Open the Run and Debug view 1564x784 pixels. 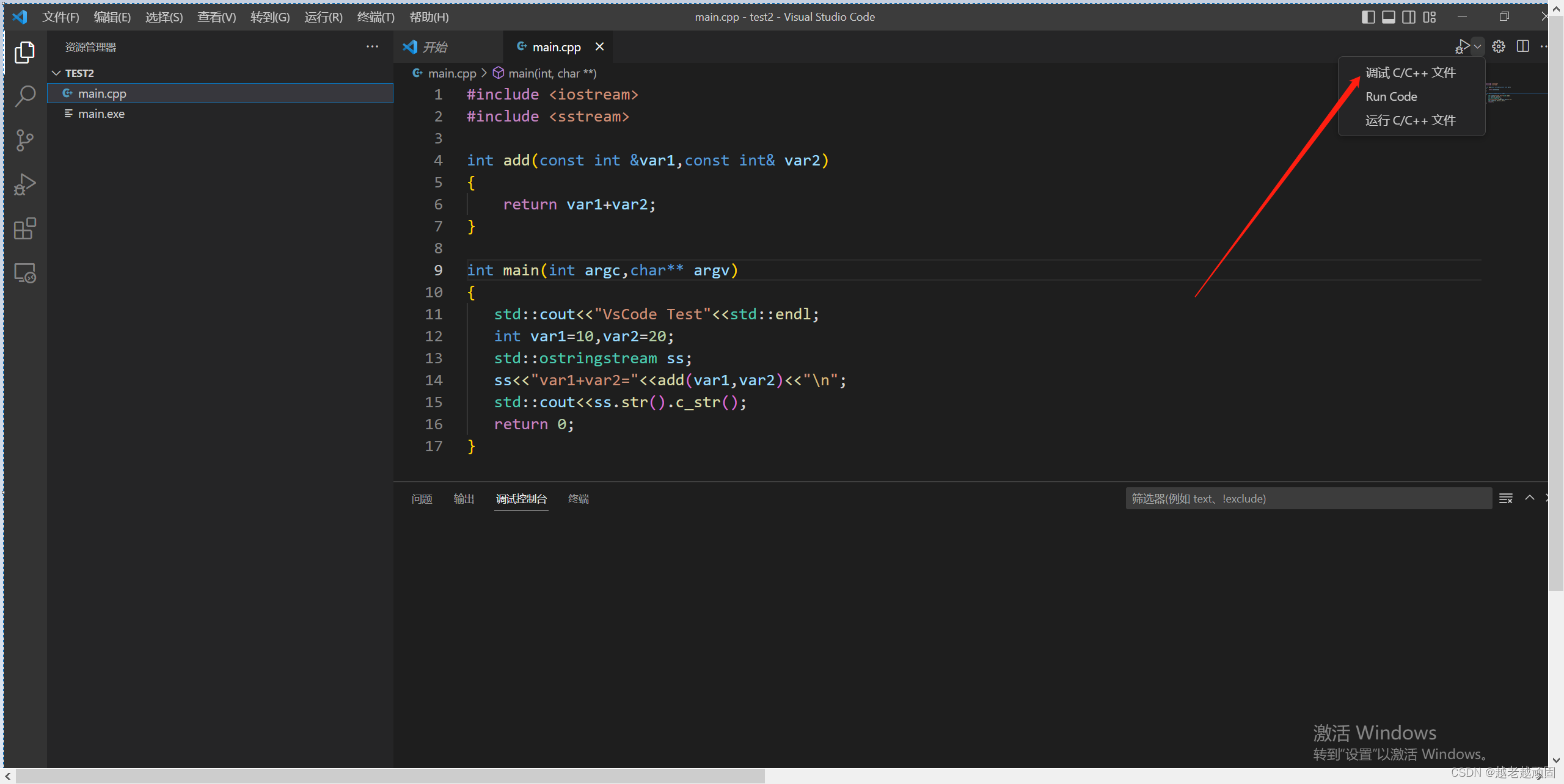click(24, 184)
